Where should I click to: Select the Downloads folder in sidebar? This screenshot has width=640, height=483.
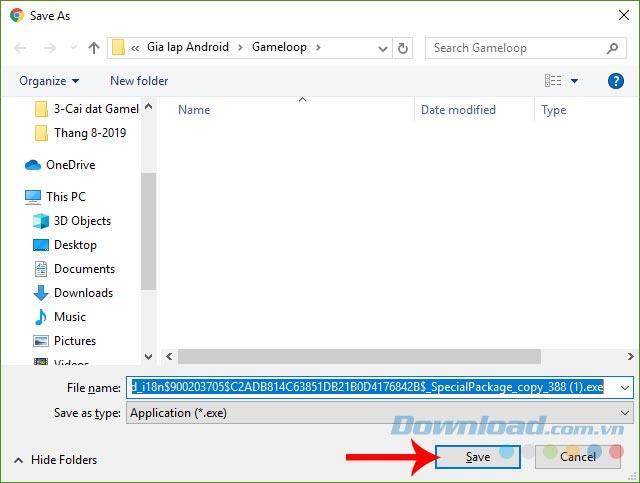(83, 293)
